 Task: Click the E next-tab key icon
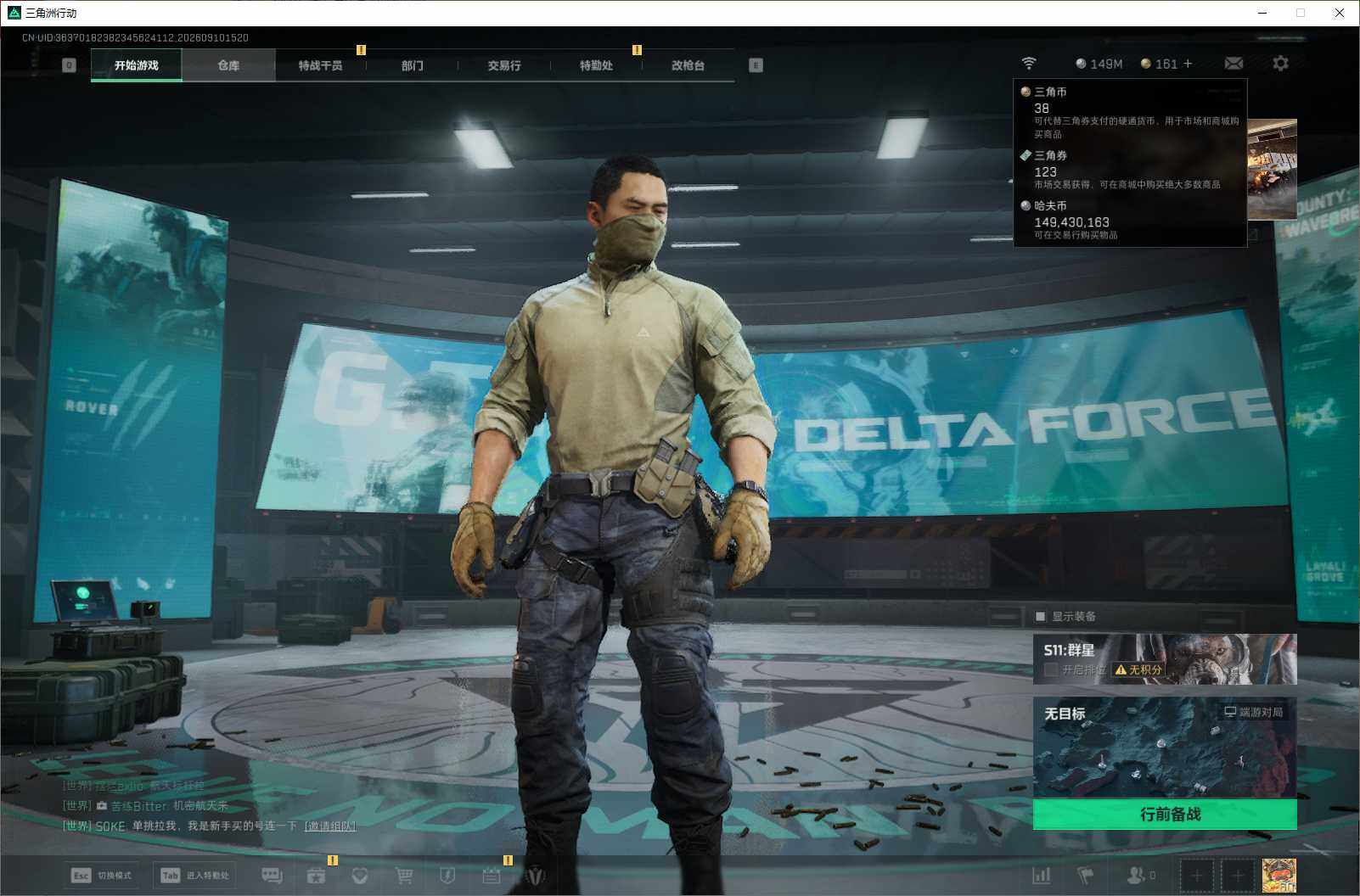point(756,65)
